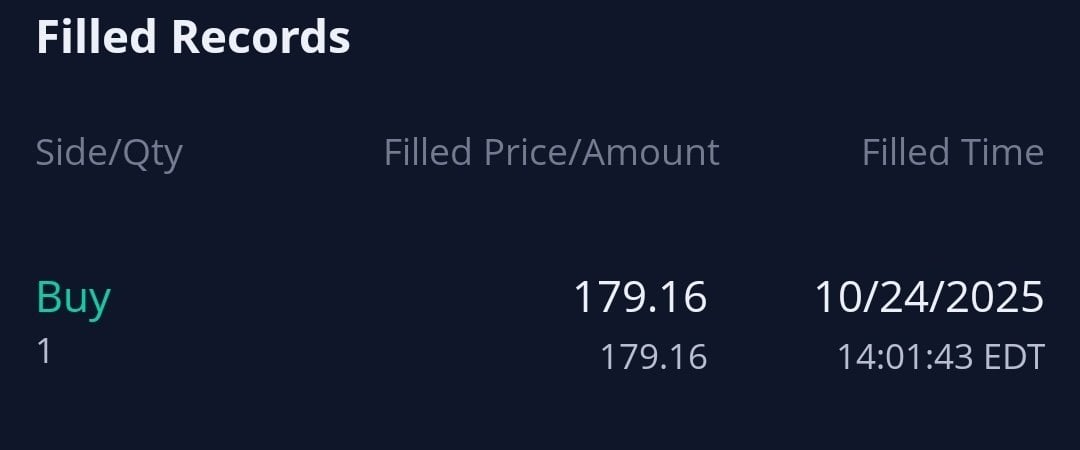
Task: Click the Filled Records heading
Action: click(x=193, y=37)
